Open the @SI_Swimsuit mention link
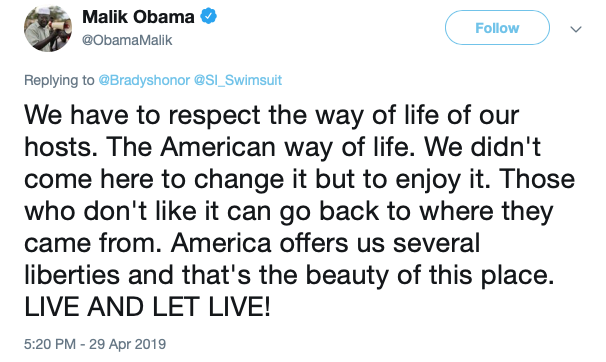This screenshot has height=362, width=606. tap(238, 80)
